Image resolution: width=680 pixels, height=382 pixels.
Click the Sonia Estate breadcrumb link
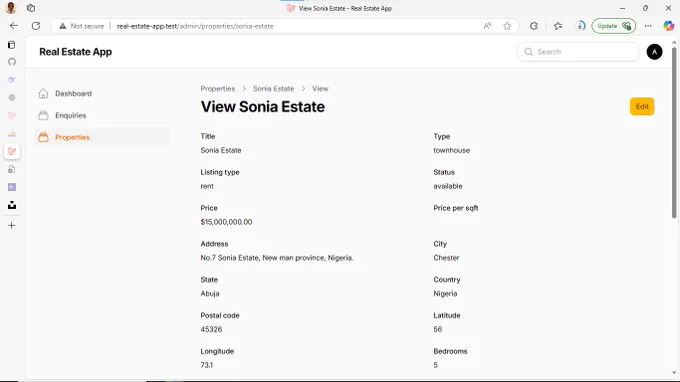[x=274, y=88]
